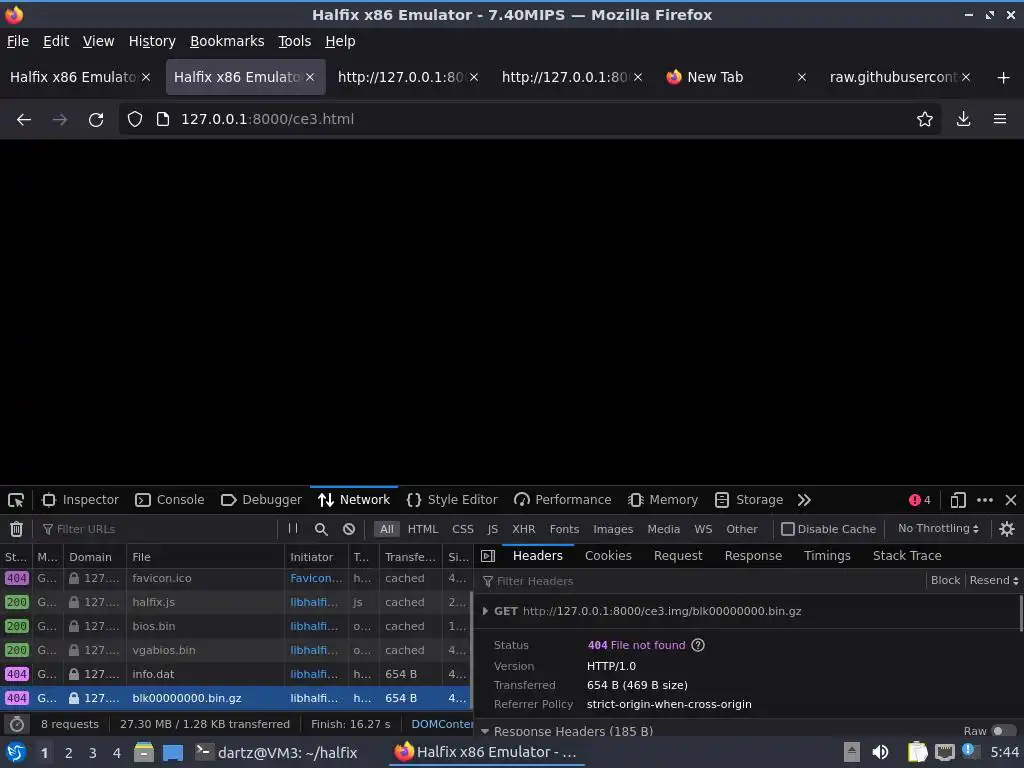Show error count badge with 4 errors
Screen dimensions: 1024x768
[x=920, y=500]
